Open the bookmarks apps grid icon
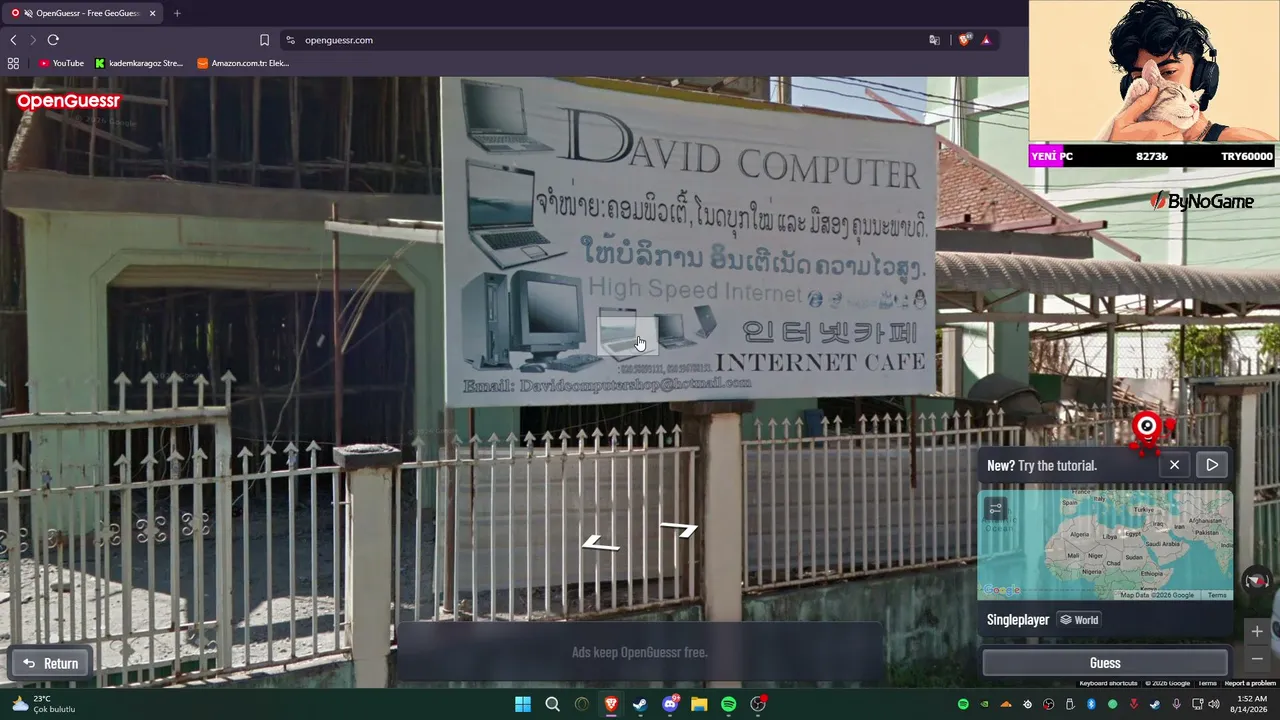1280x720 pixels. [x=13, y=63]
